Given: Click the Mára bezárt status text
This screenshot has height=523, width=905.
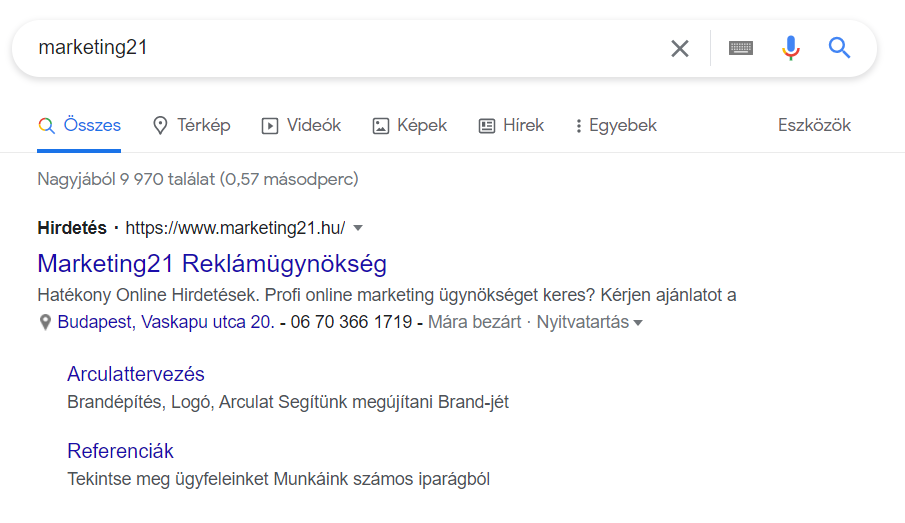Looking at the screenshot, I should (474, 322).
